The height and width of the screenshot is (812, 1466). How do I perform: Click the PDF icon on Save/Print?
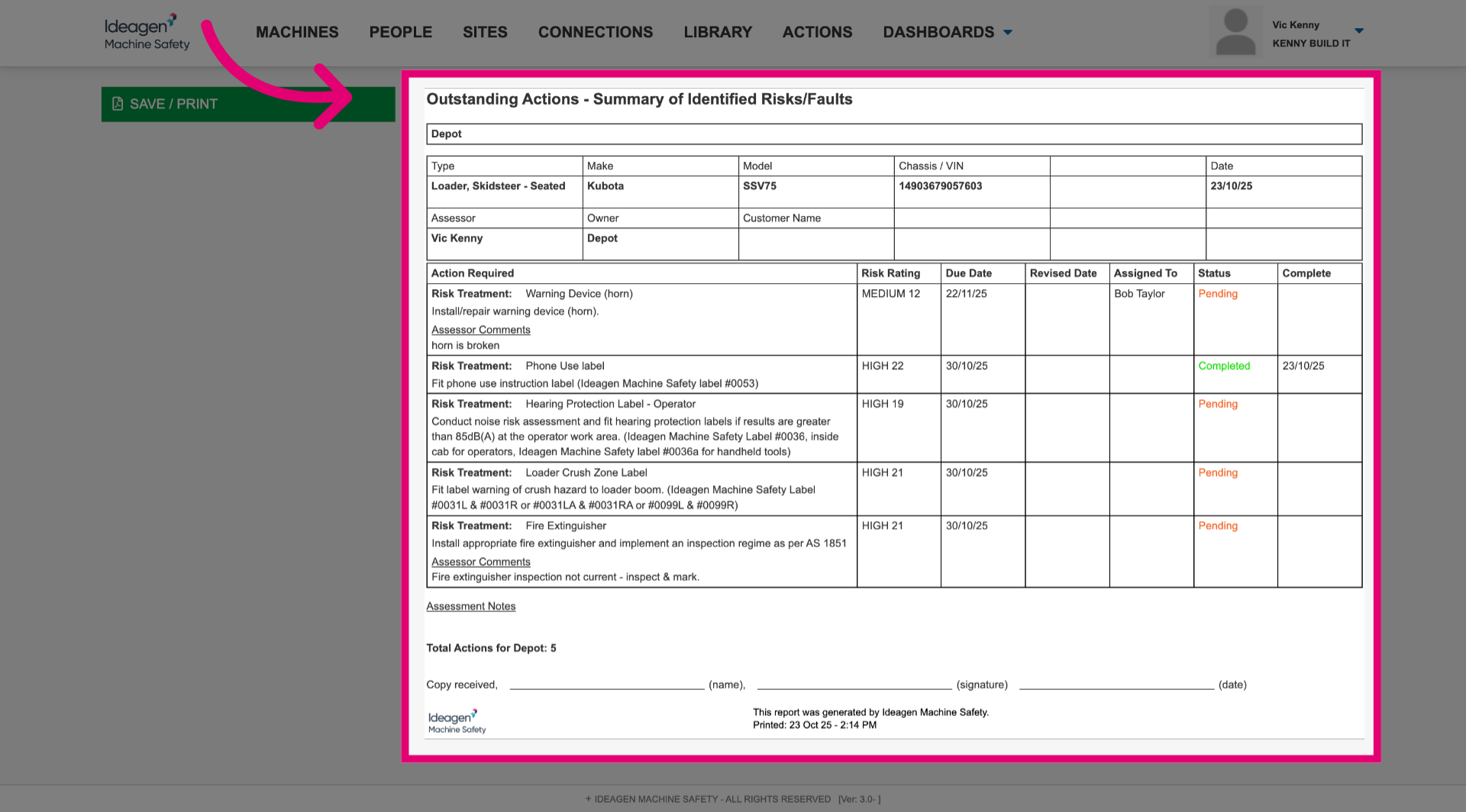118,104
